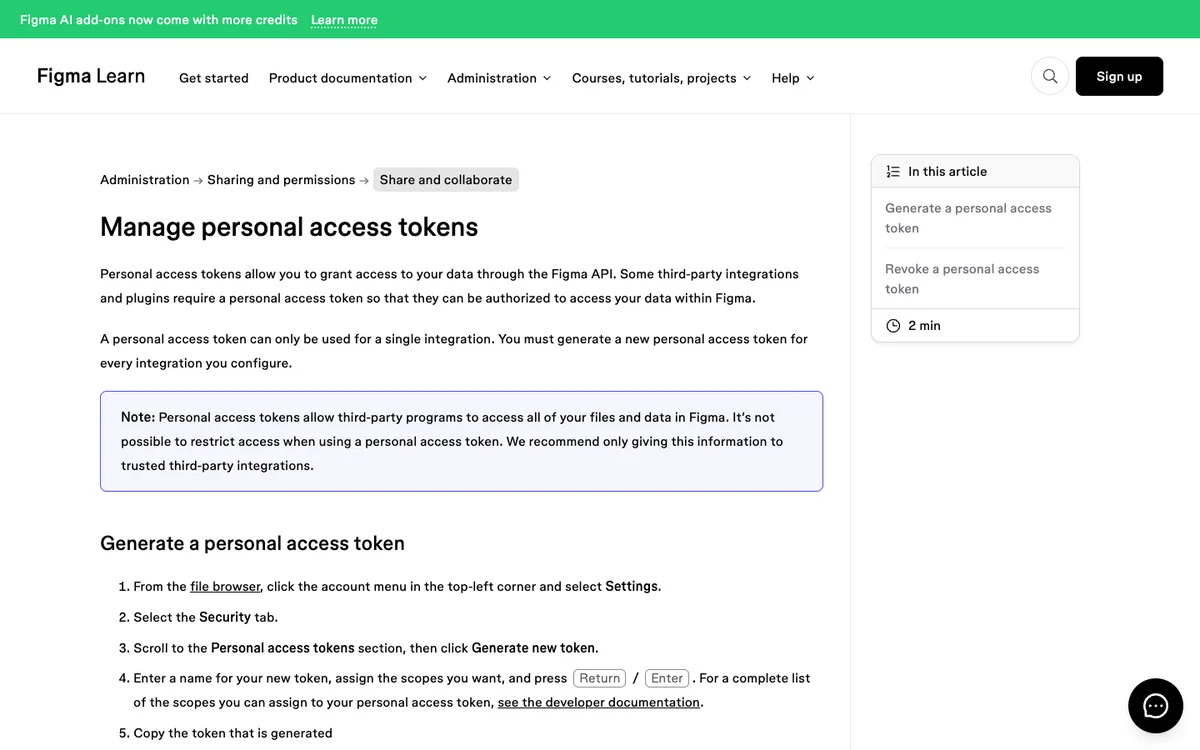This screenshot has width=1200, height=750.
Task: Click the Generate new token text in step 3
Action: pos(534,648)
